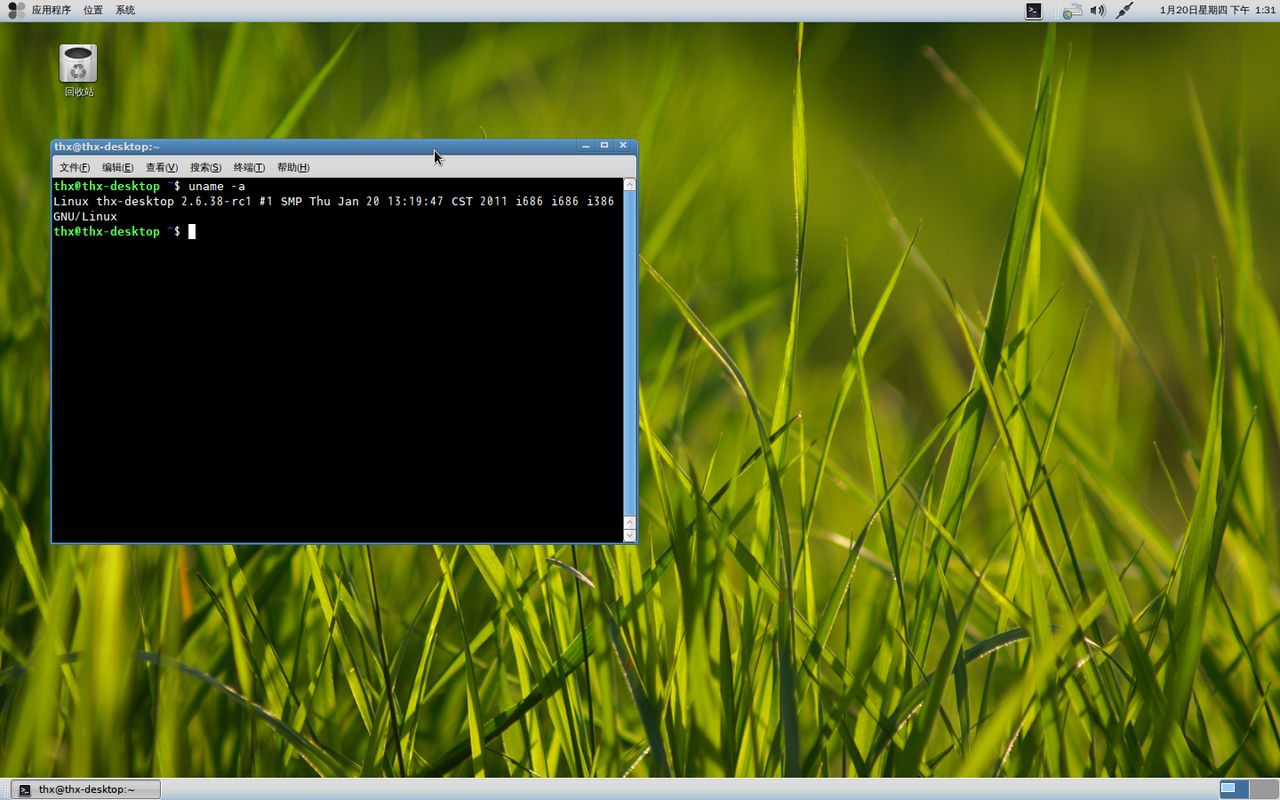The height and width of the screenshot is (800, 1280).
Task: Click the terminal scrollbar up arrow
Action: coord(629,185)
